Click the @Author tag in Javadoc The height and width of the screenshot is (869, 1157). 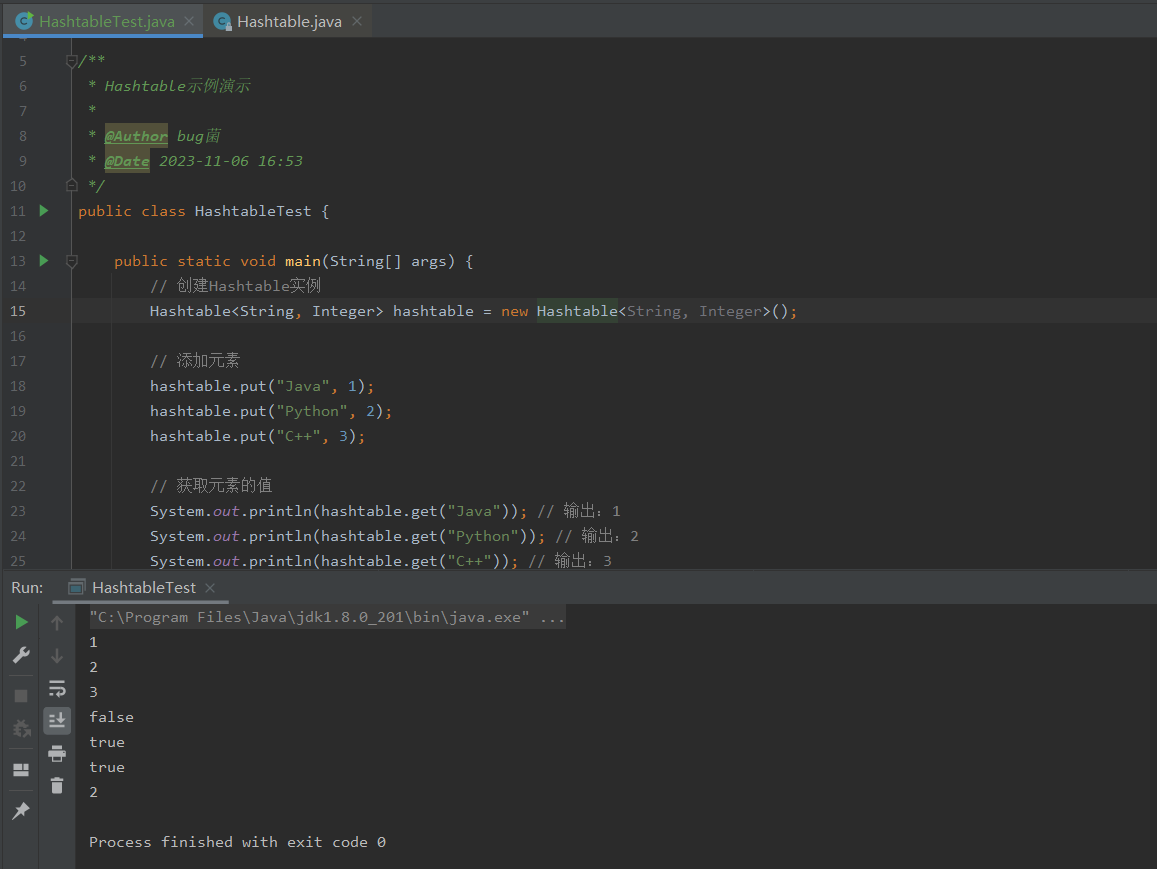pyautogui.click(x=136, y=136)
